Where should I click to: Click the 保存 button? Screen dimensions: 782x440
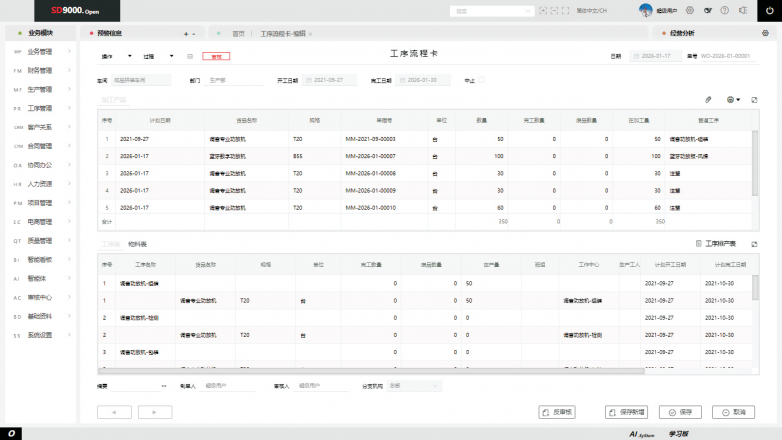(x=680, y=411)
